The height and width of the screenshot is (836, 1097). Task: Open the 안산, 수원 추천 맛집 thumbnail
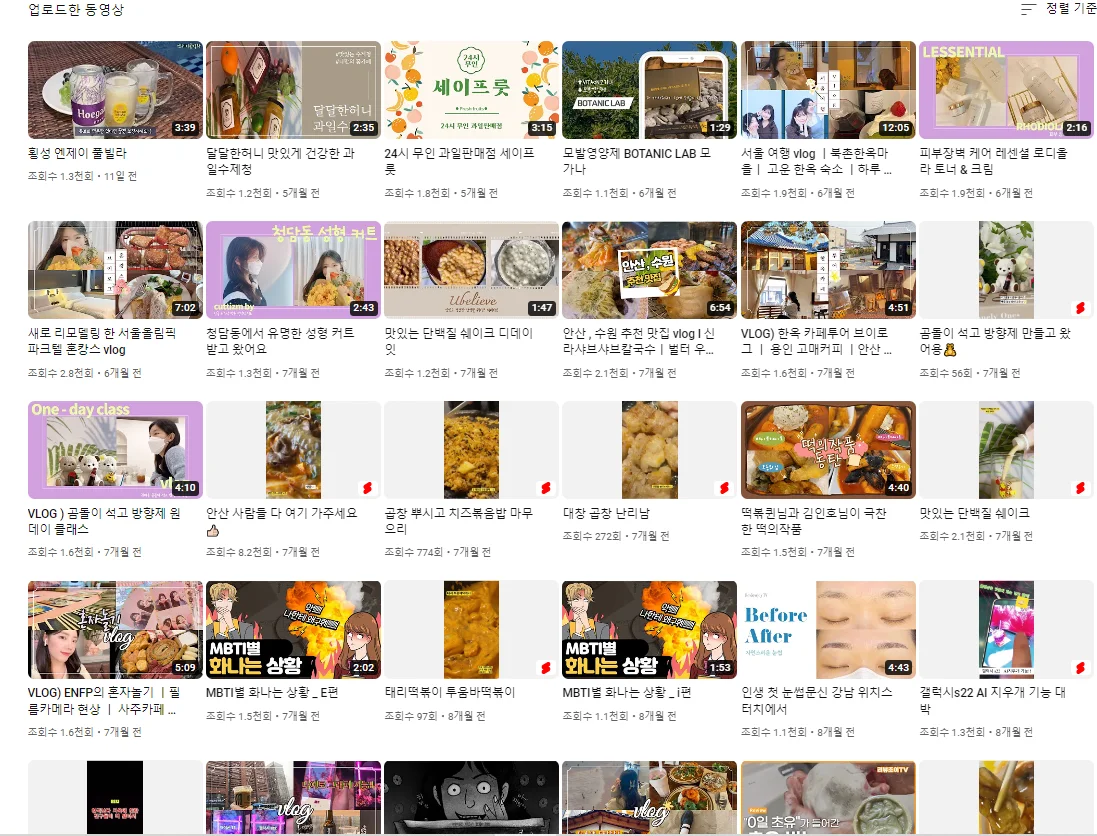(649, 270)
